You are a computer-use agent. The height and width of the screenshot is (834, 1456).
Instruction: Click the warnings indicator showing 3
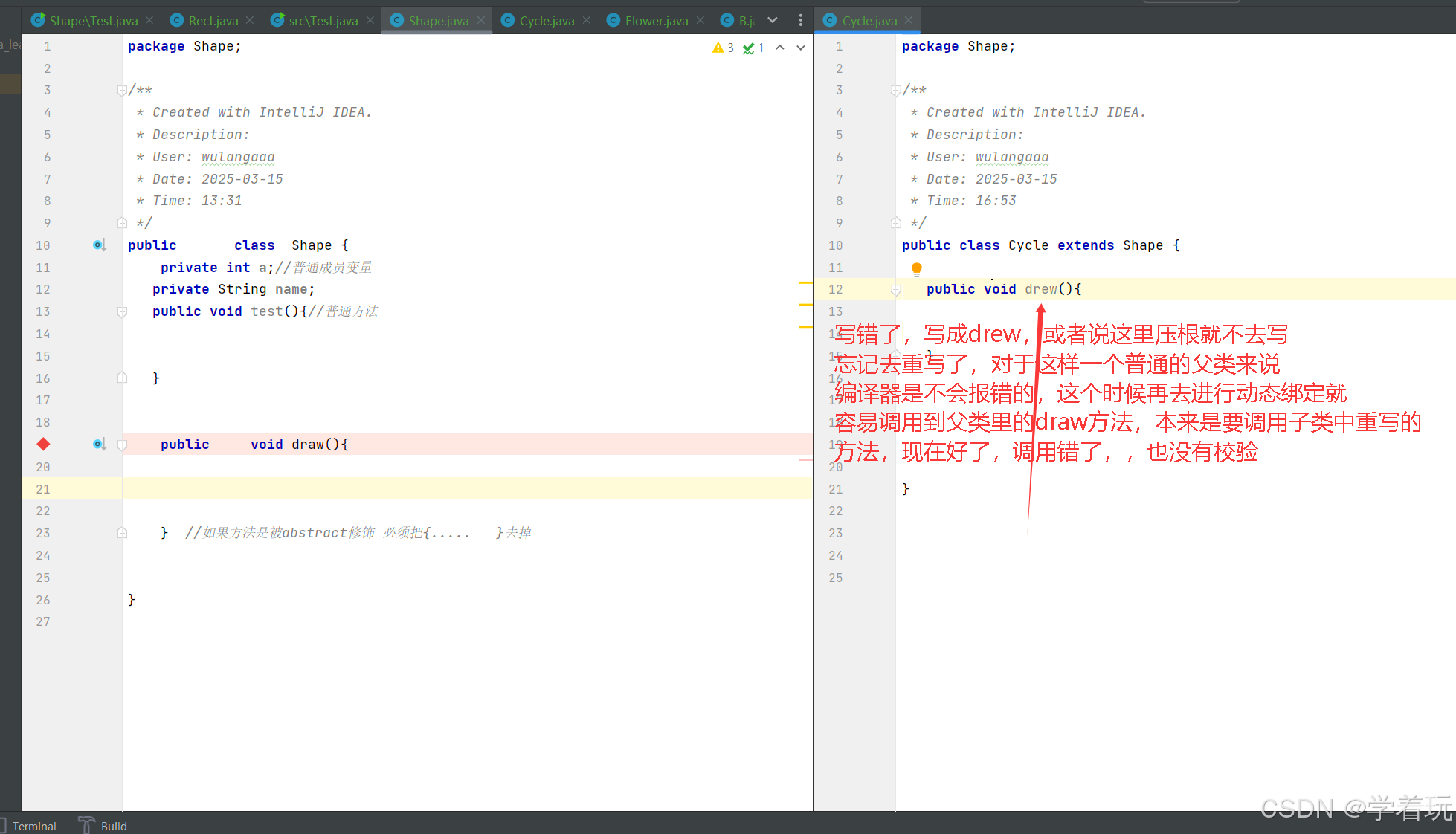pyautogui.click(x=722, y=48)
